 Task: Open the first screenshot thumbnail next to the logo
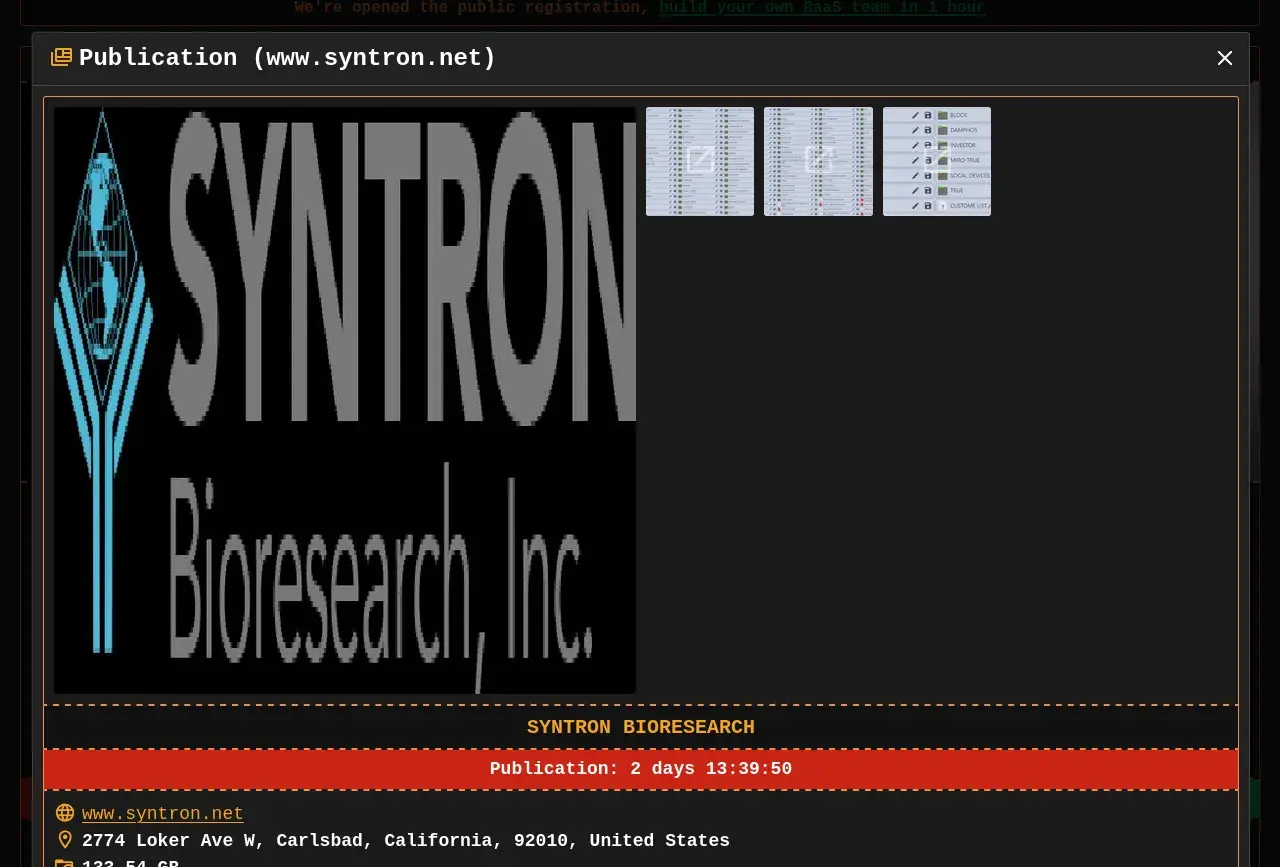click(x=700, y=161)
